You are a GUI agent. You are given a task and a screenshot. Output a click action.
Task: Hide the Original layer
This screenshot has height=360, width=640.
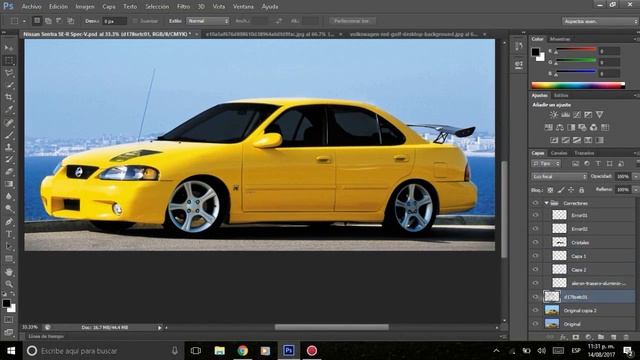click(x=535, y=324)
